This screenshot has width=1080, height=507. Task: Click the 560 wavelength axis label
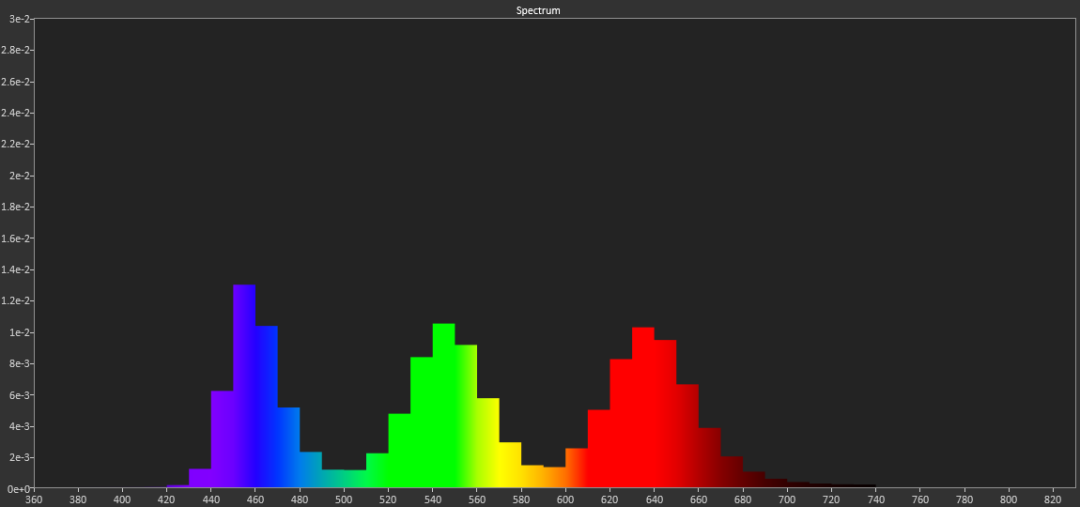click(477, 499)
